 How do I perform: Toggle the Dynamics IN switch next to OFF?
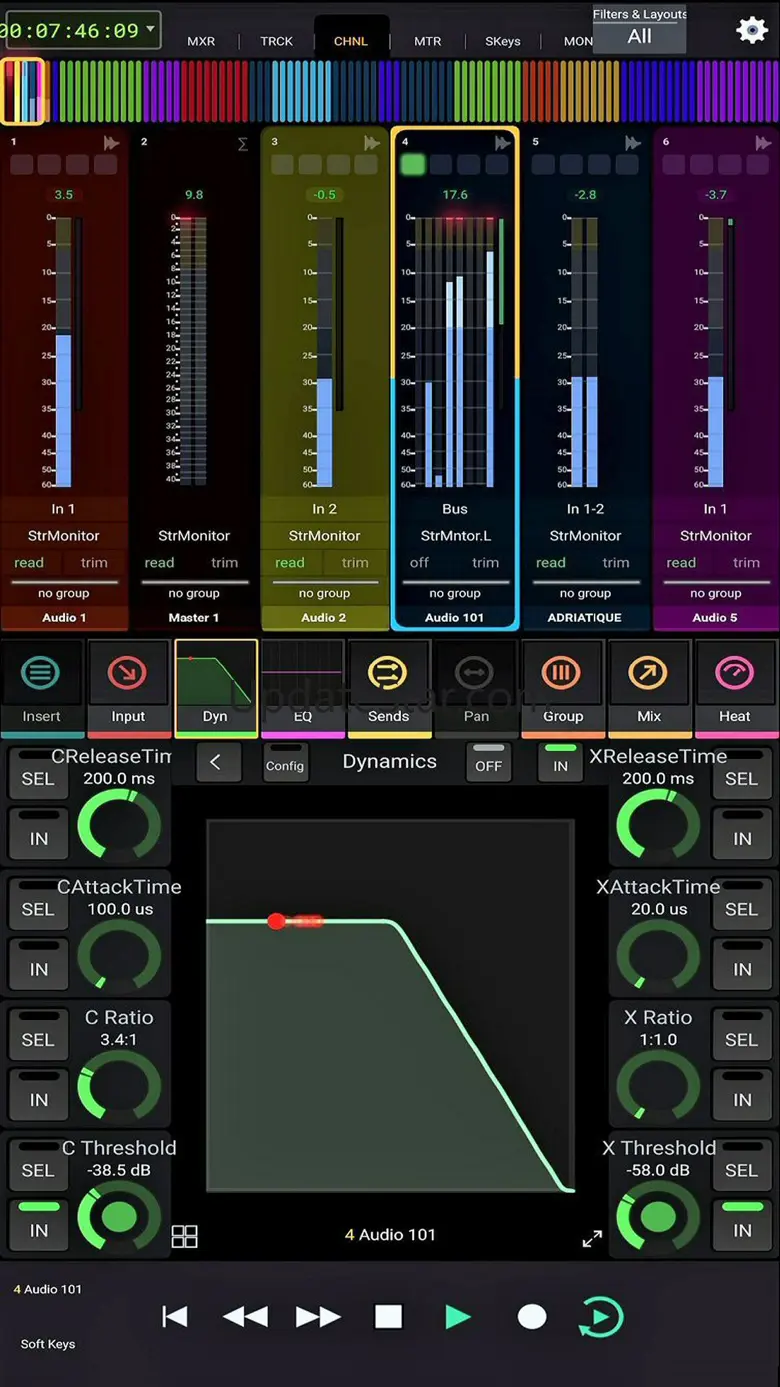[x=560, y=762]
